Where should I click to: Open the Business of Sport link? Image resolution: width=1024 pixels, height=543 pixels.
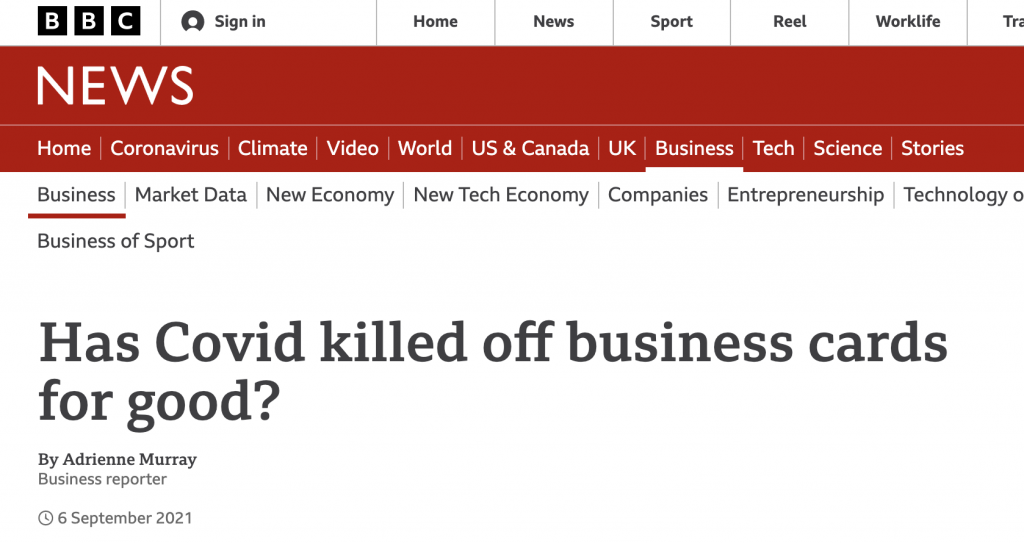[116, 241]
